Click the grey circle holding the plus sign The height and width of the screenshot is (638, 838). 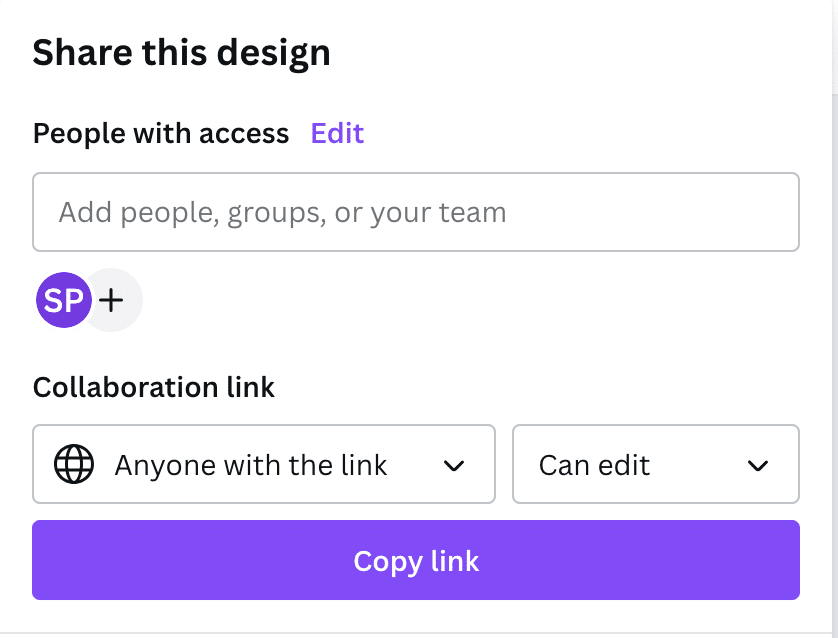click(x=122, y=299)
